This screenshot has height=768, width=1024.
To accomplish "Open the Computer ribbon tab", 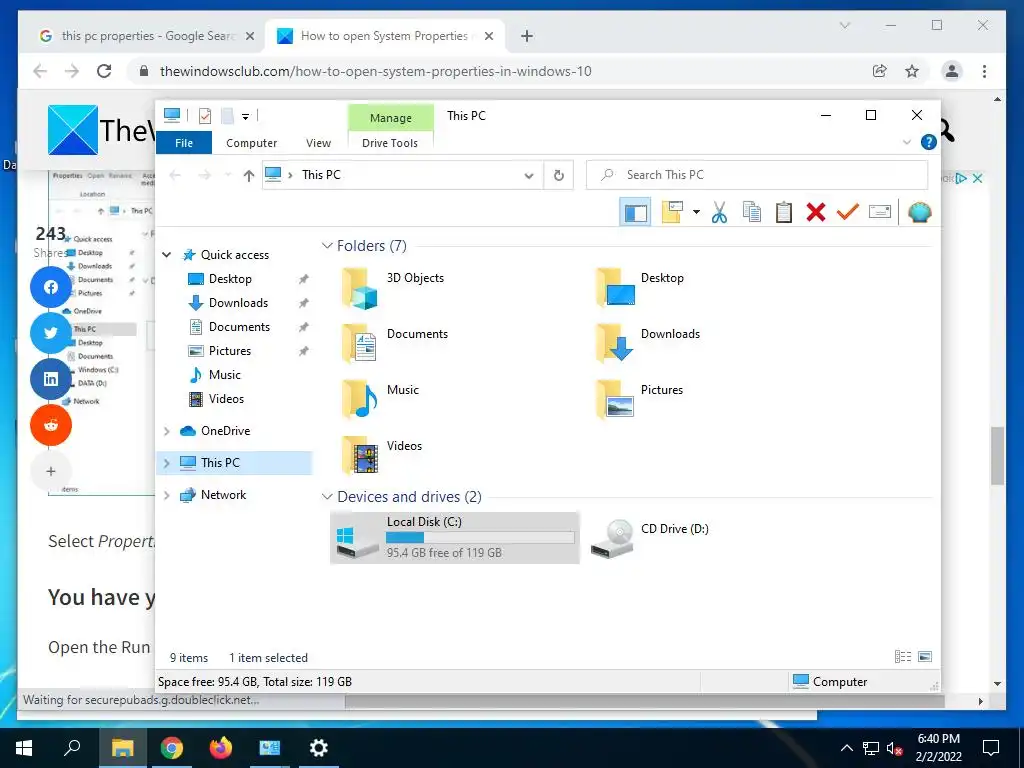I will click(251, 143).
